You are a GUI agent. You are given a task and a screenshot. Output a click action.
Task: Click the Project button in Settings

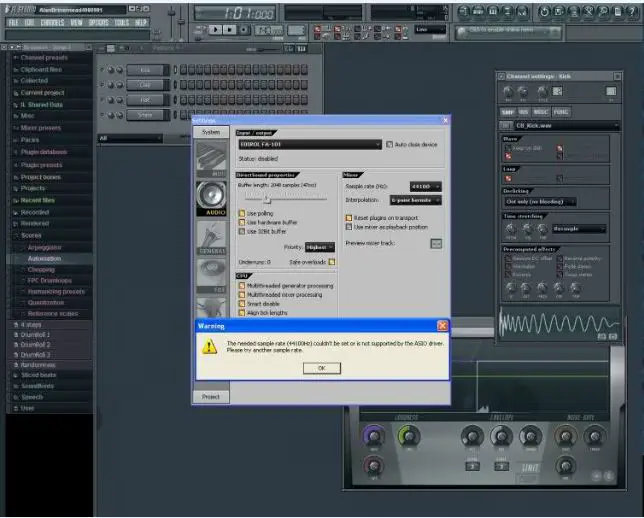210,396
